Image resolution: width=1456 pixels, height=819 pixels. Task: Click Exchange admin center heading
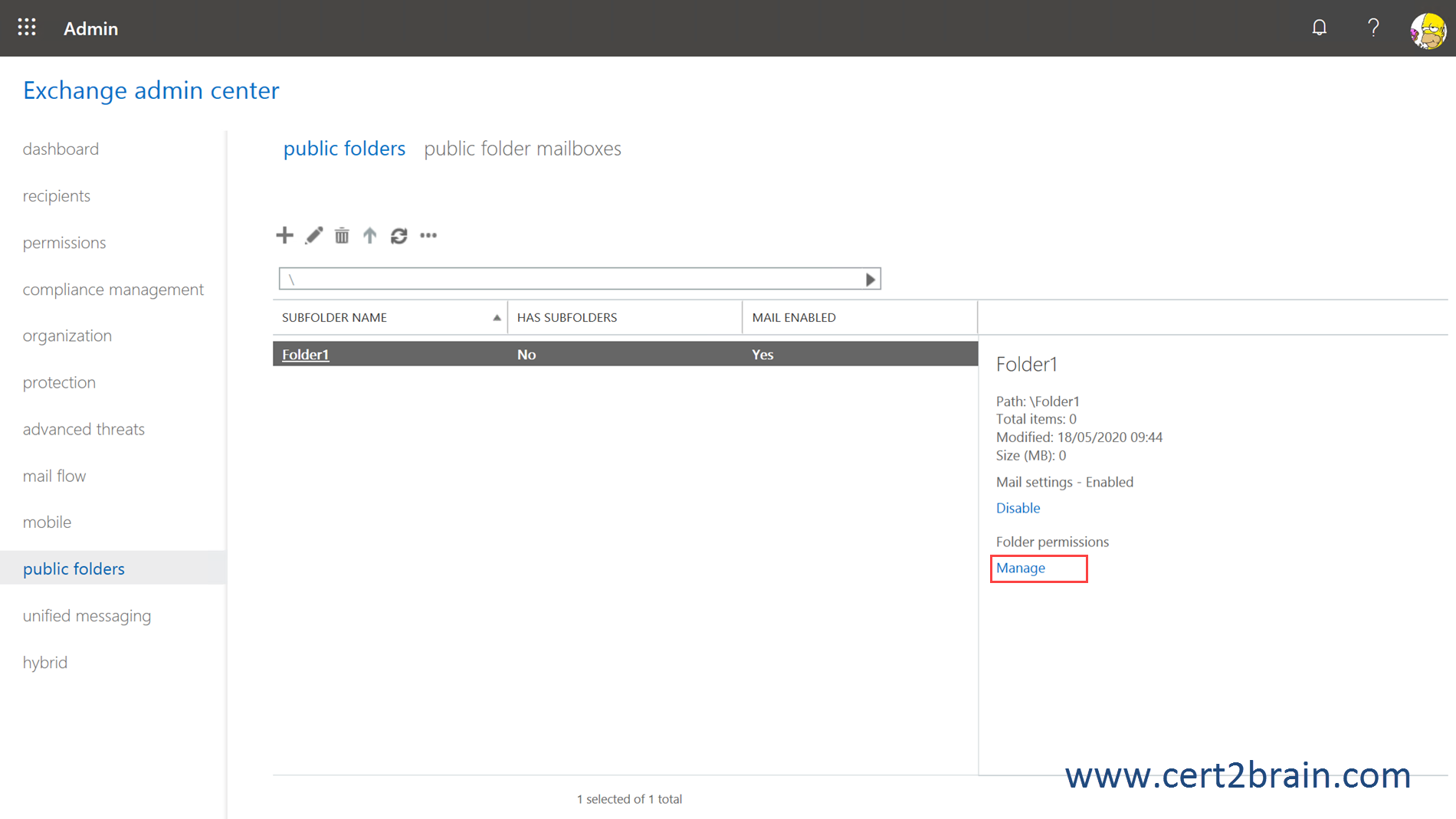tap(151, 90)
